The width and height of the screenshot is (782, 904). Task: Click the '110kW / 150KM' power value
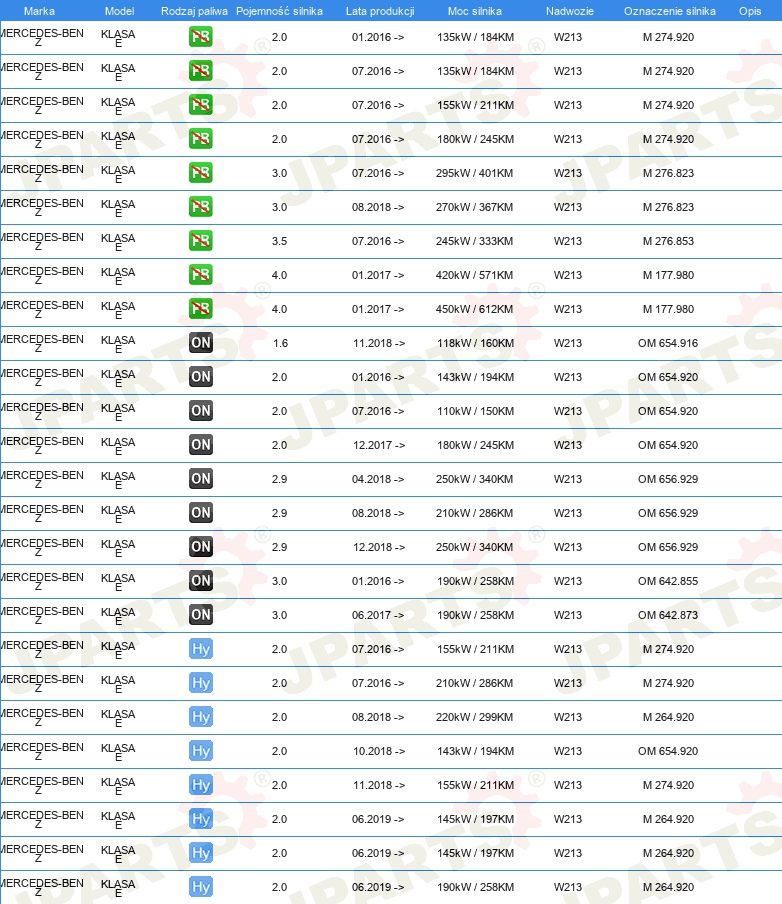[x=475, y=411]
